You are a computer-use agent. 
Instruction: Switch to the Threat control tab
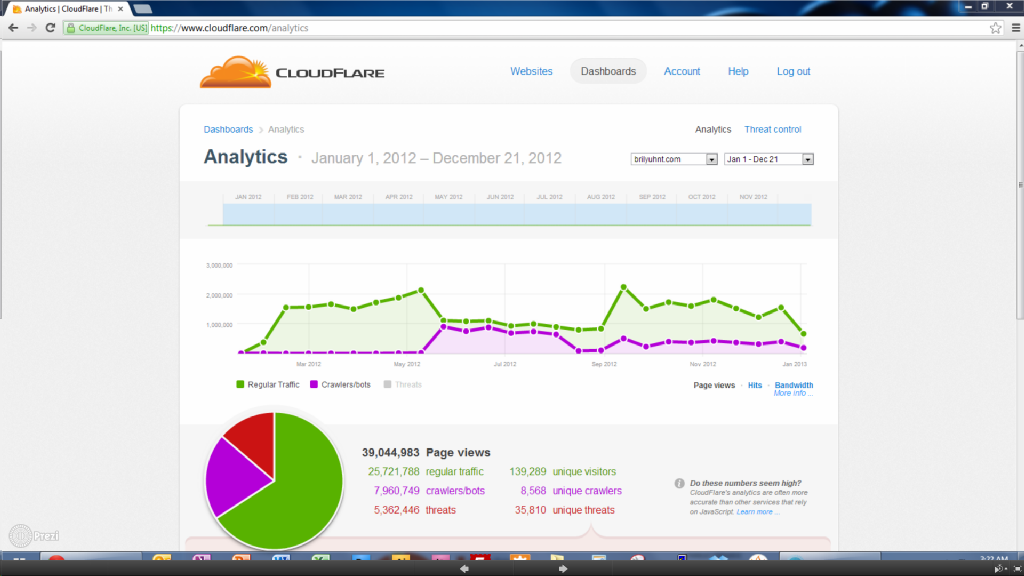click(x=773, y=129)
